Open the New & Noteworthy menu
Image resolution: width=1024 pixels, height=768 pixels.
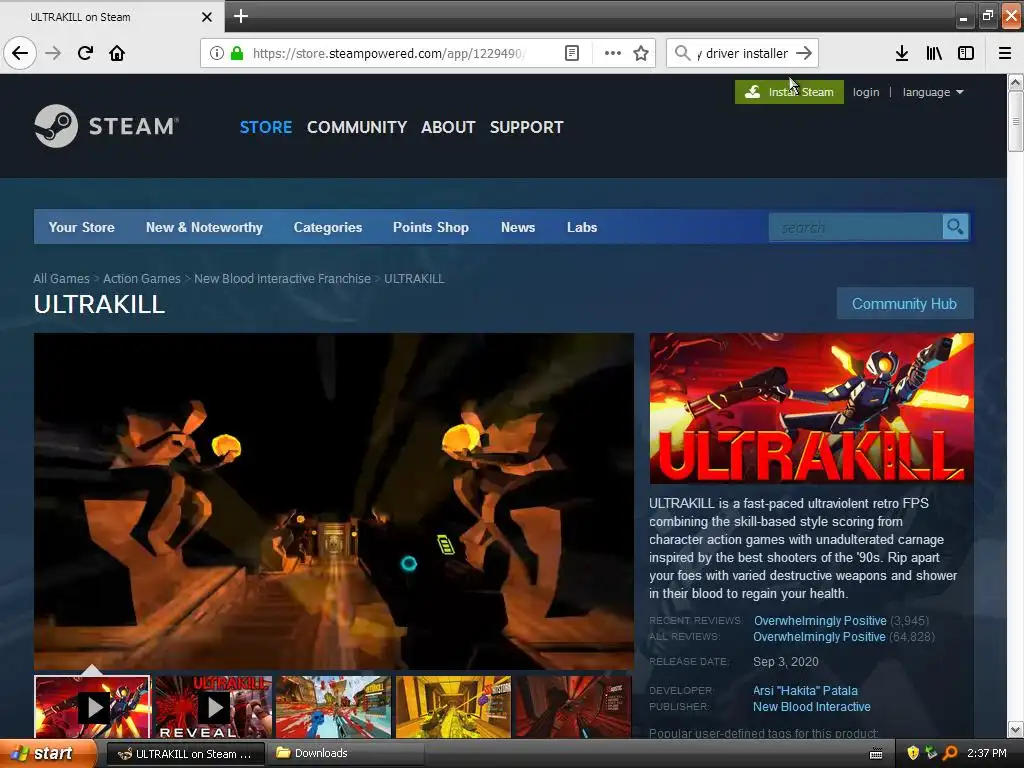[204, 227]
